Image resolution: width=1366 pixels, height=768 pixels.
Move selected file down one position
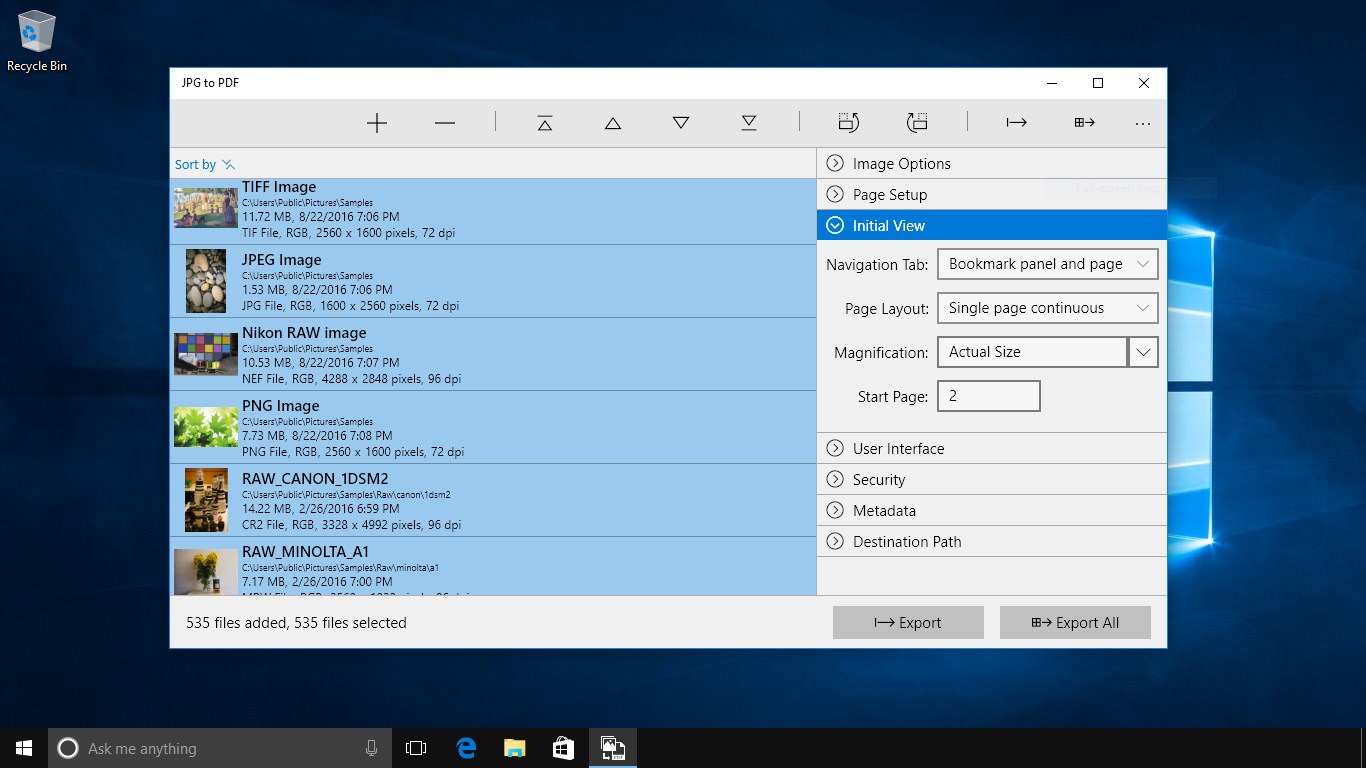[x=681, y=123]
